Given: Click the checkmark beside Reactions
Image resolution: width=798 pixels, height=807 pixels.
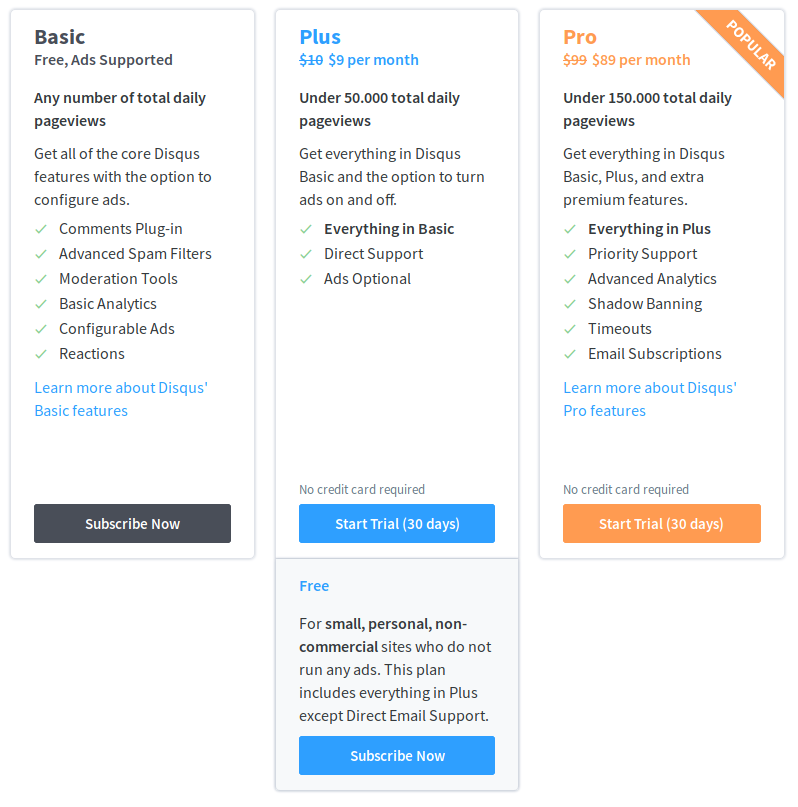Looking at the screenshot, I should pyautogui.click(x=42, y=353).
